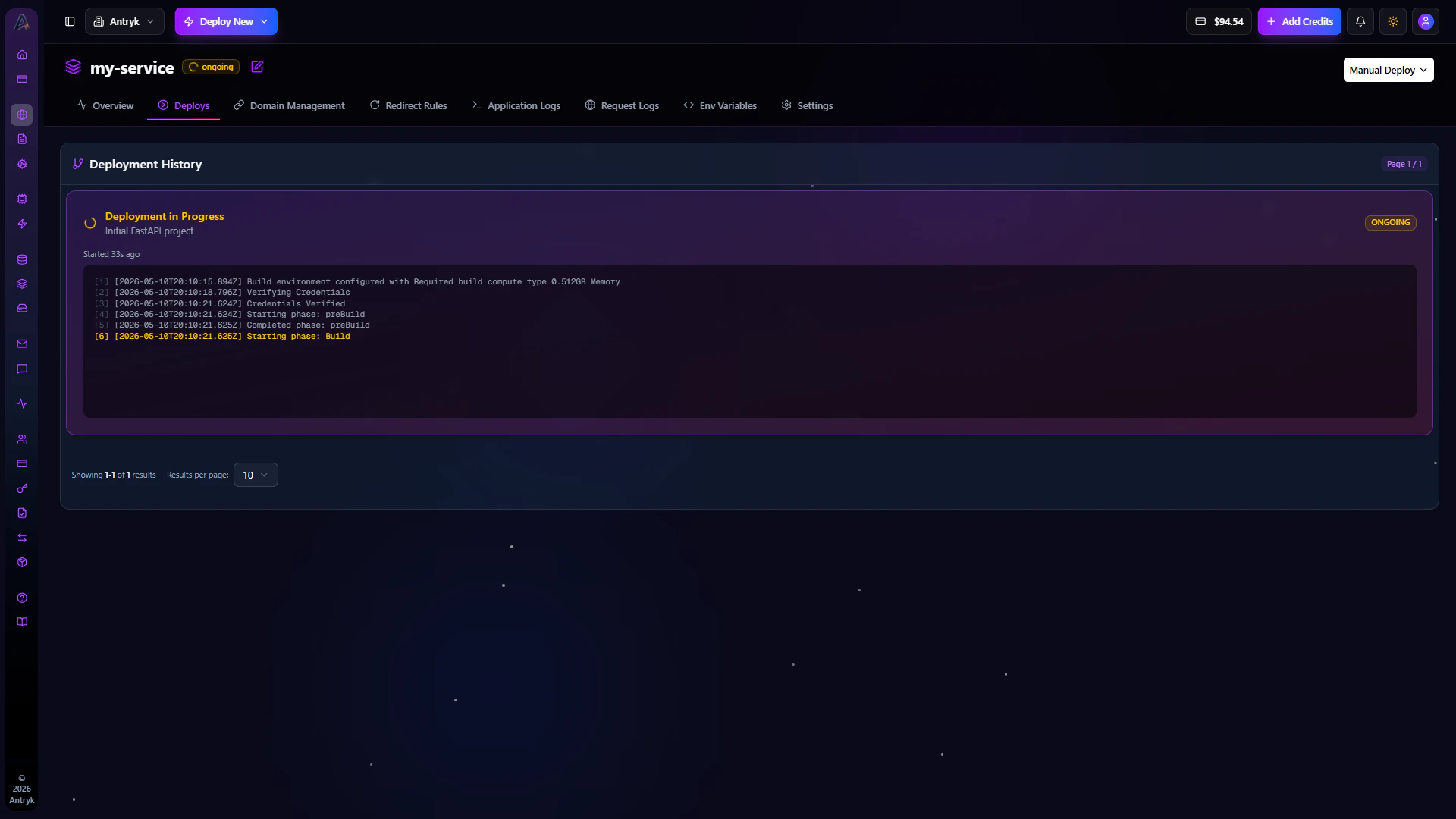Open the documentation book icon

click(22, 622)
